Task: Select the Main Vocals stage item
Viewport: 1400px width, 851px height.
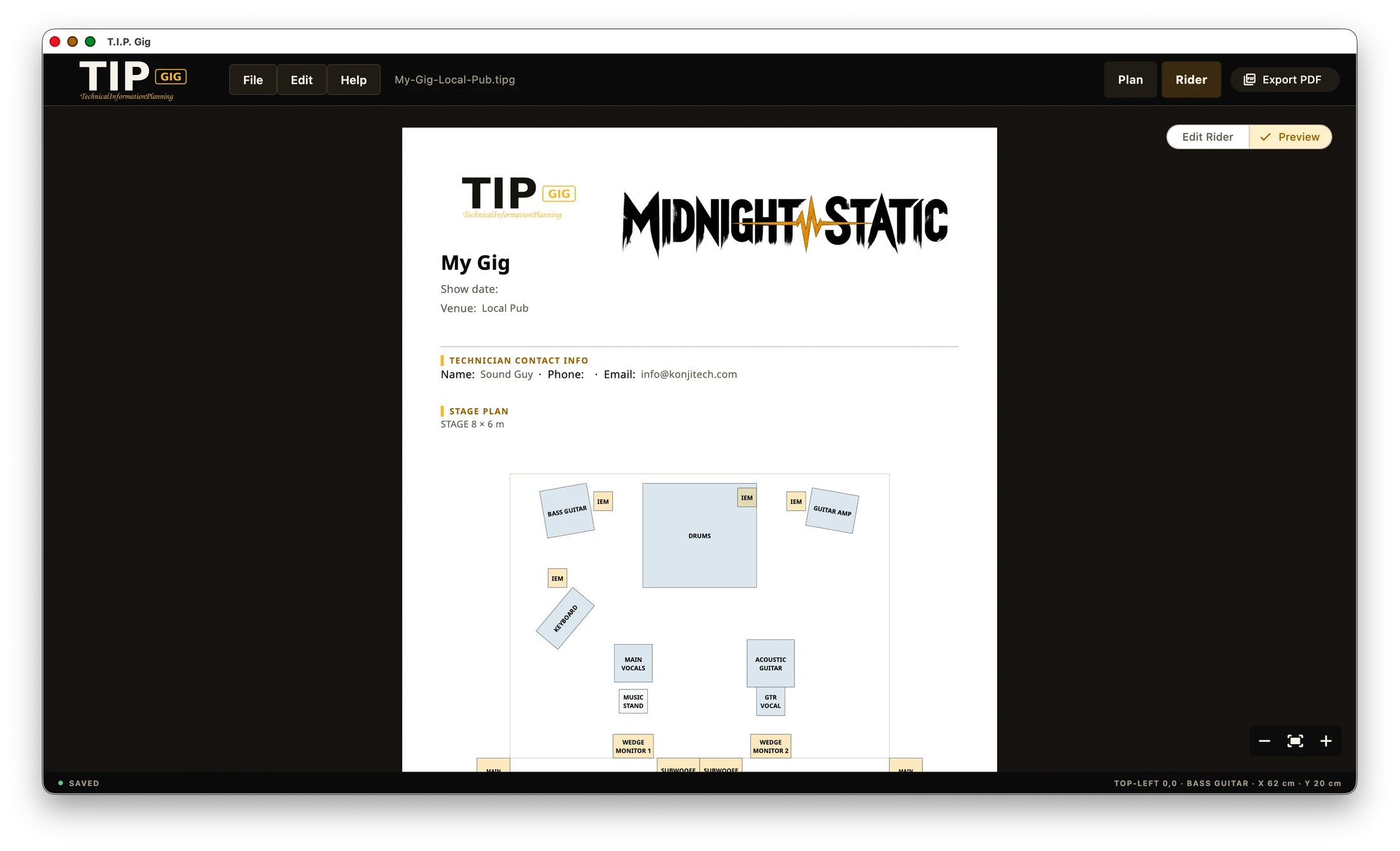Action: pos(633,663)
